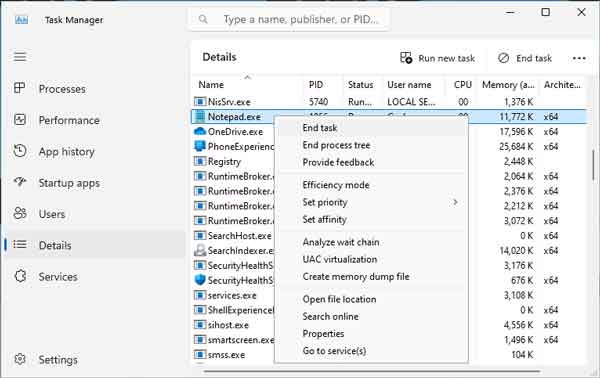The image size is (600, 378).
Task: Click the 14,020 K memory value
Action: (516, 250)
